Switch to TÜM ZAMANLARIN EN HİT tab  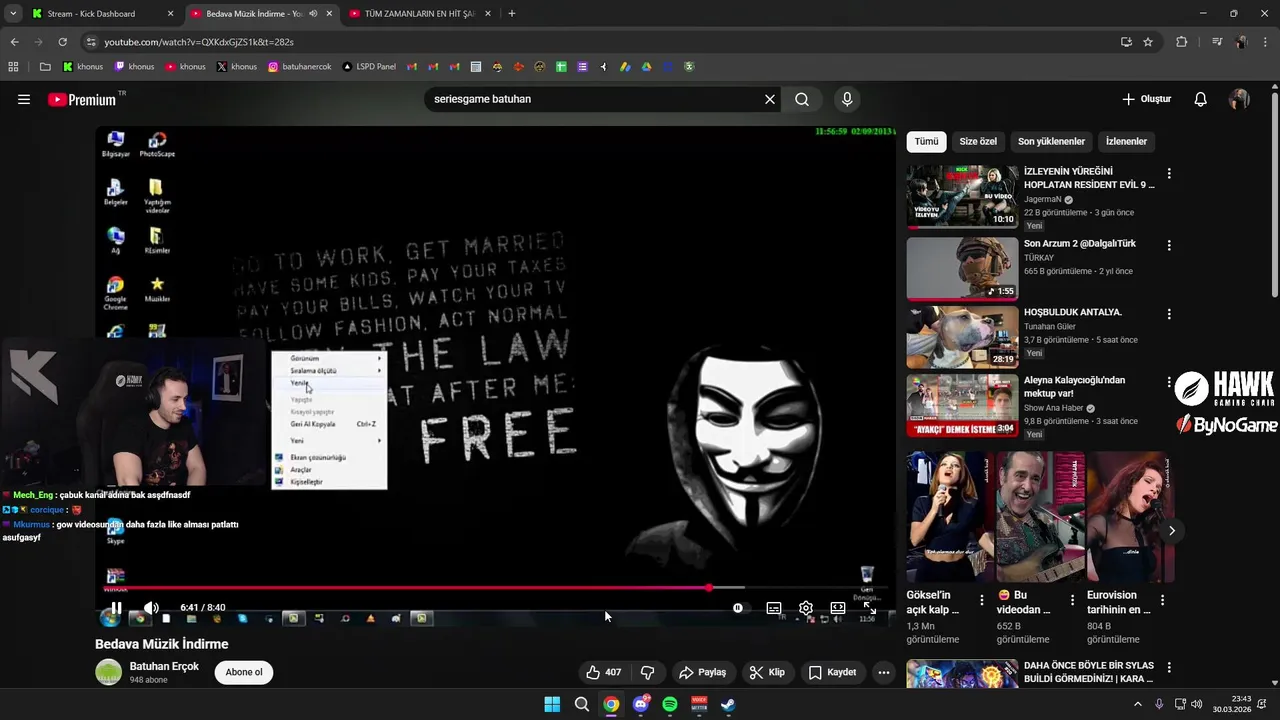coord(419,14)
